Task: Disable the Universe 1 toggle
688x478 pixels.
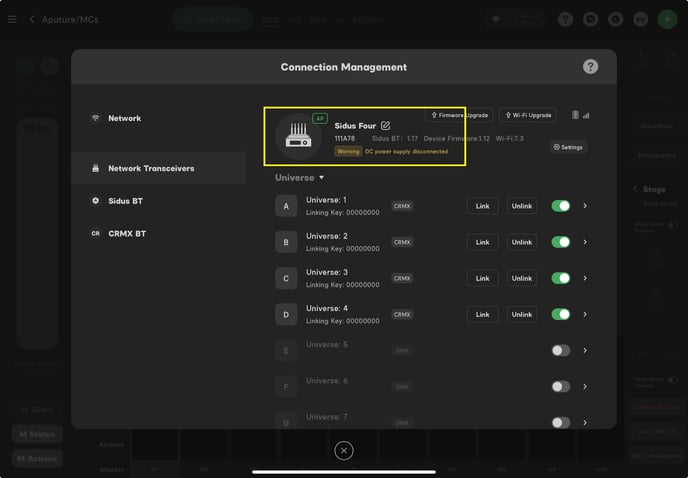Action: (x=561, y=206)
